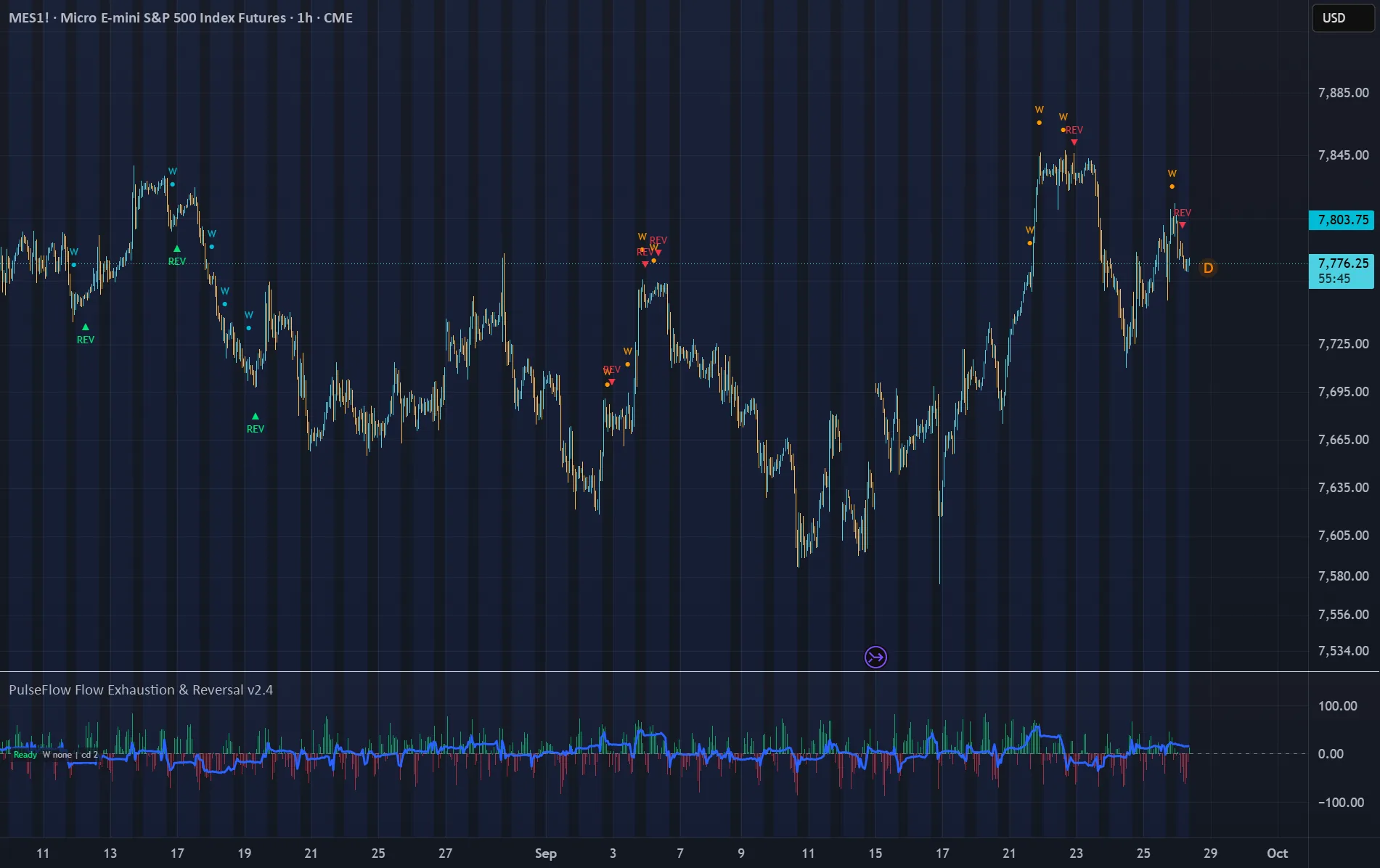The width and height of the screenshot is (1380, 868).
Task: Click the 7,845.00 value on the price scale
Action: (x=1343, y=155)
